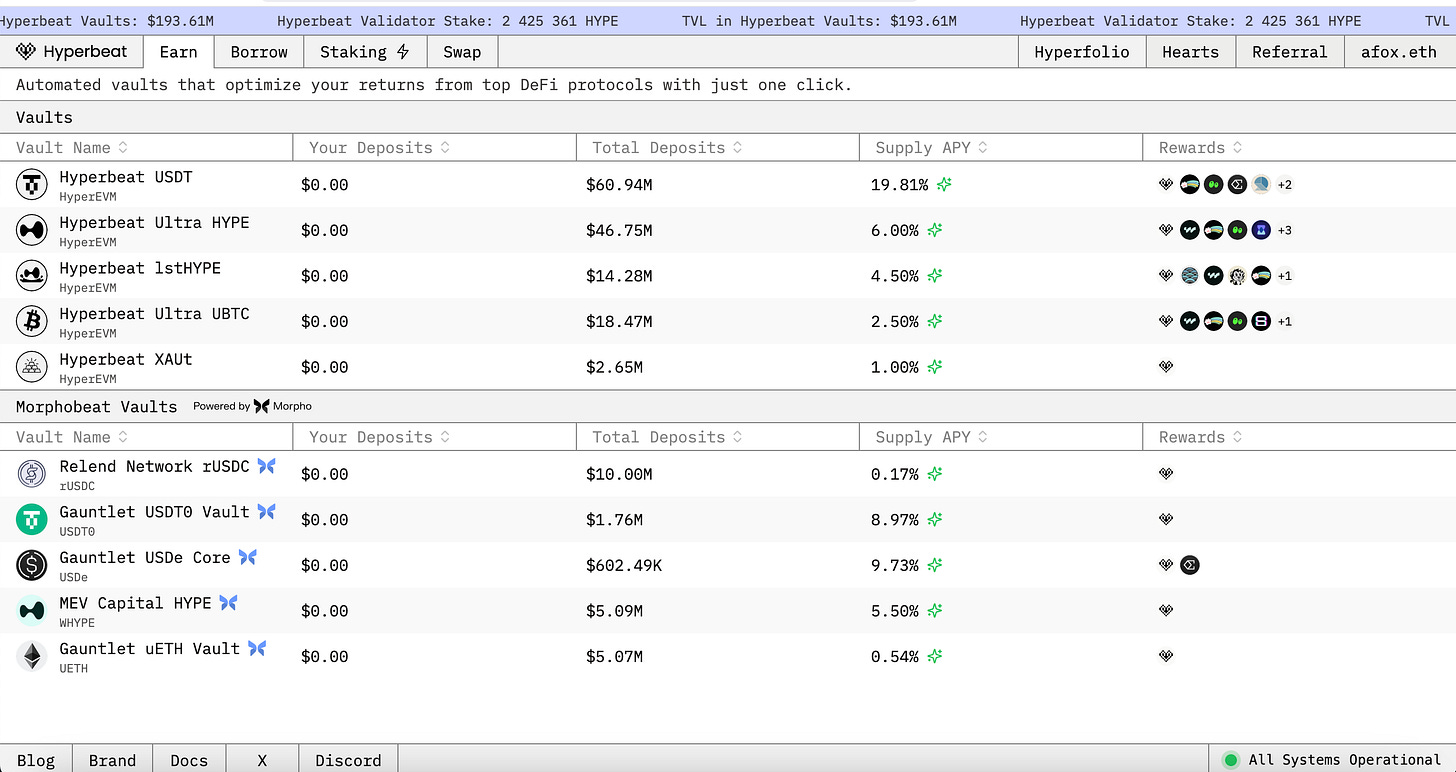This screenshot has height=772, width=1456.
Task: Click the heart reward icon in Hyperbeat USDT row
Action: [1166, 184]
